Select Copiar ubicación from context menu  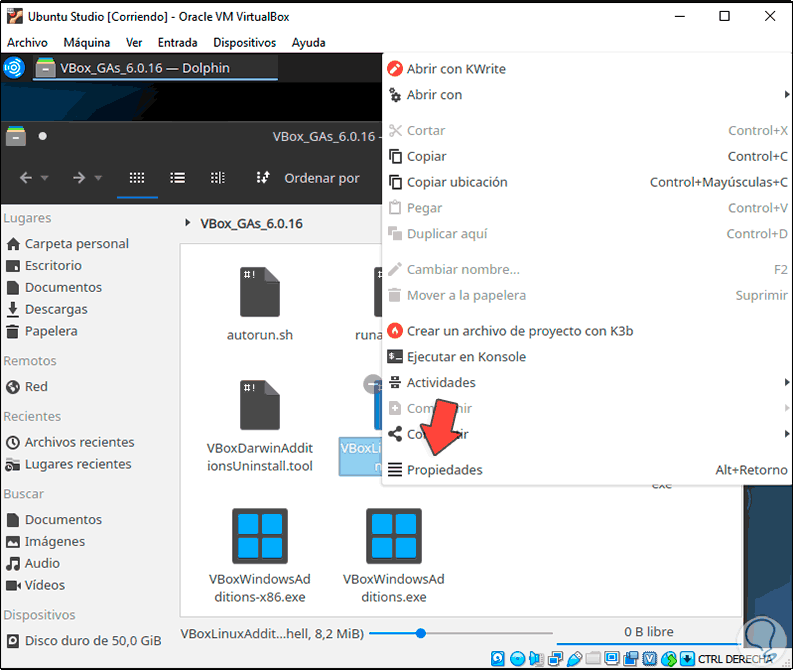(587, 182)
